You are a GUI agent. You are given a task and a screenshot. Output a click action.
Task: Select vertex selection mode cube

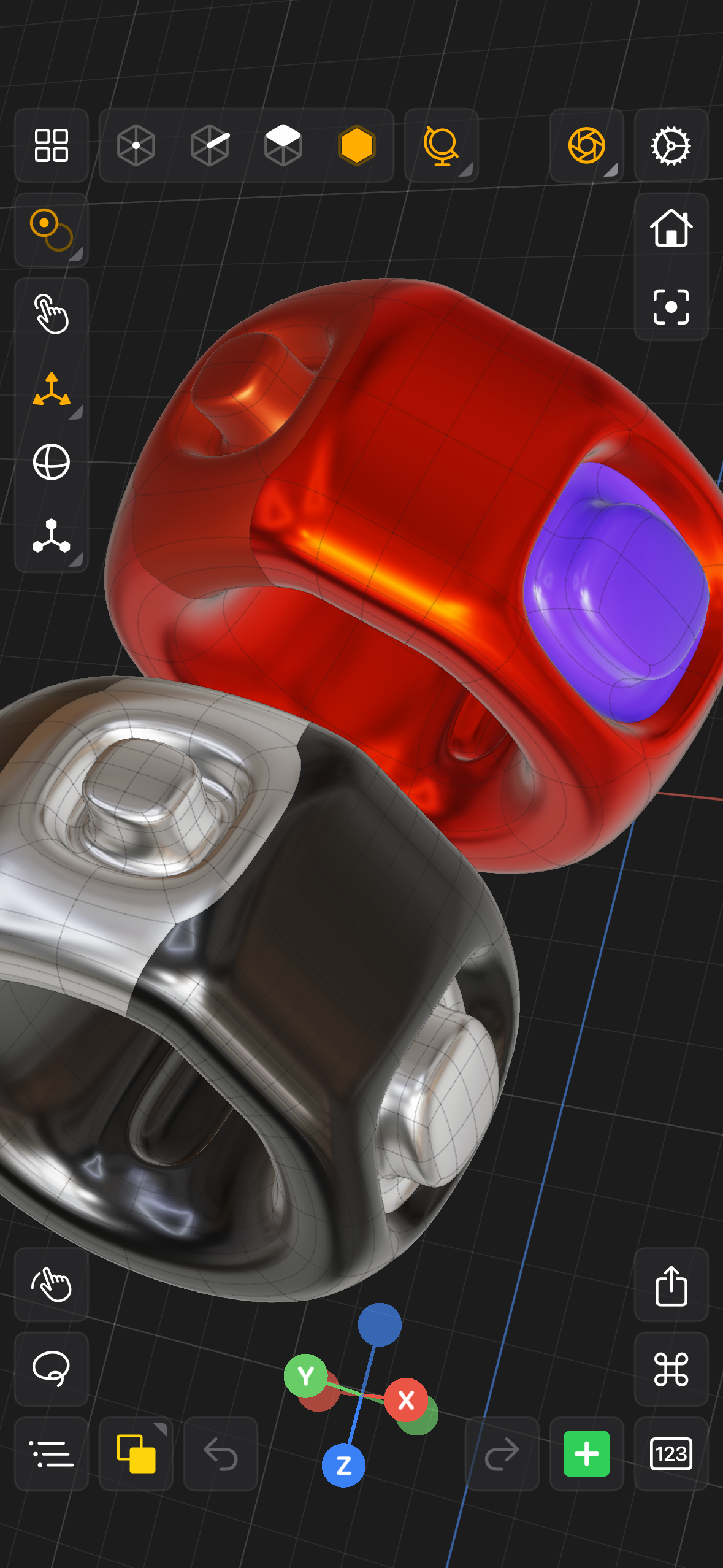click(136, 145)
